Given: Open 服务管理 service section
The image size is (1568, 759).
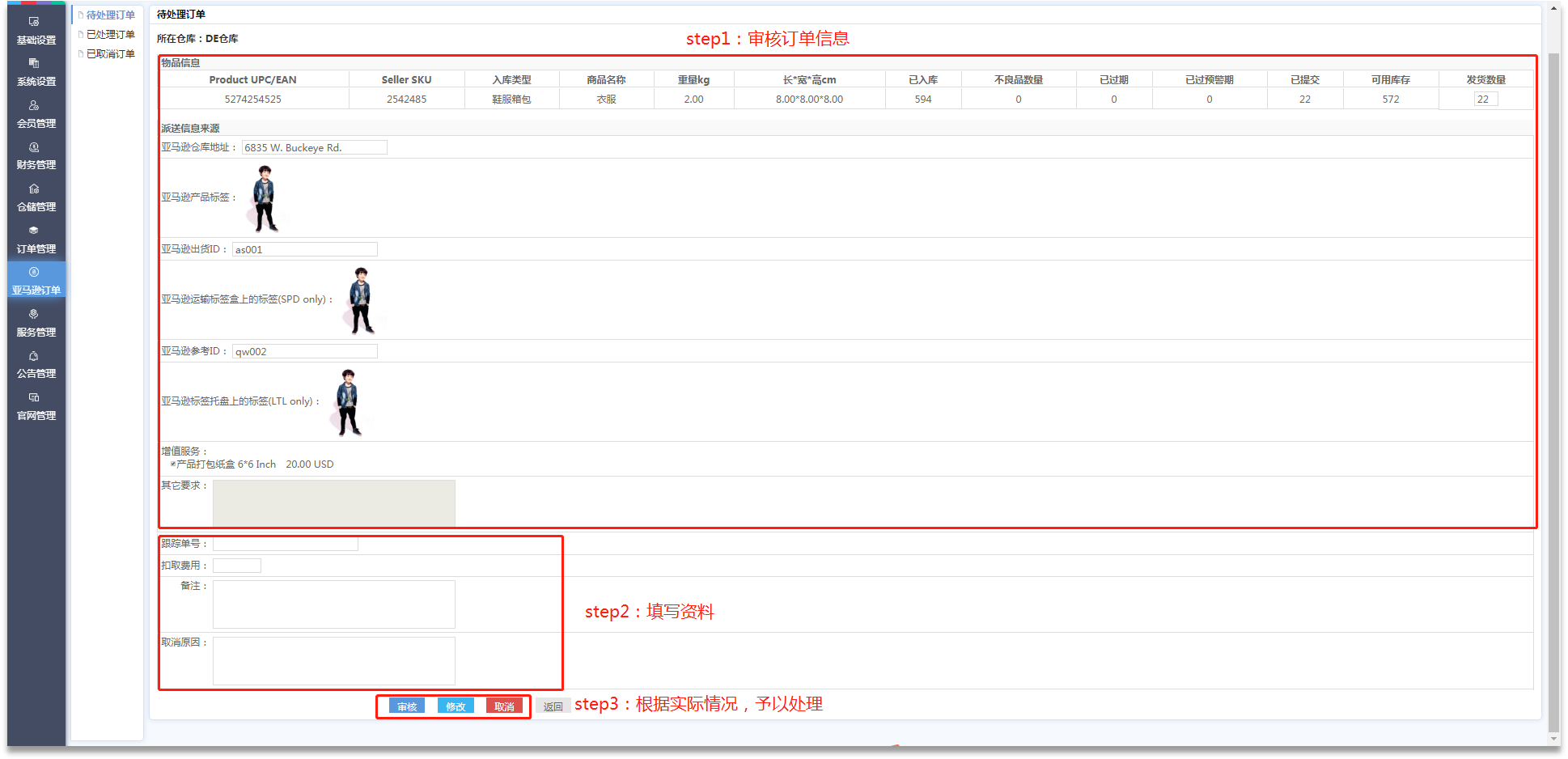Looking at the screenshot, I should 36,324.
